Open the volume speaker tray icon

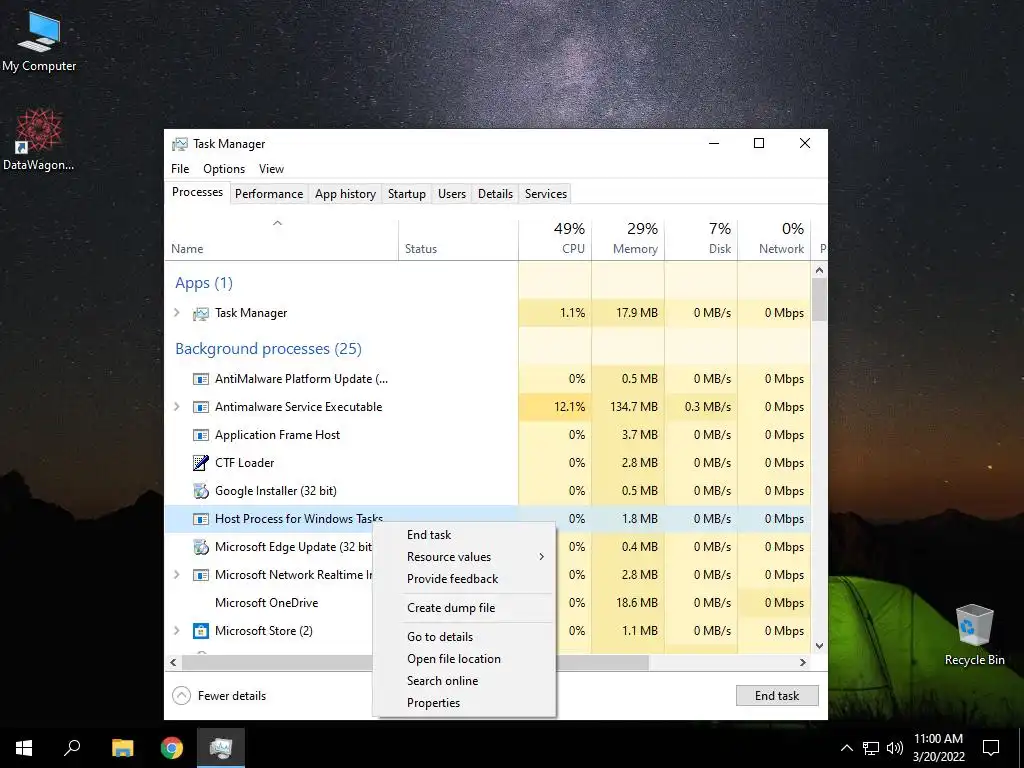point(895,748)
